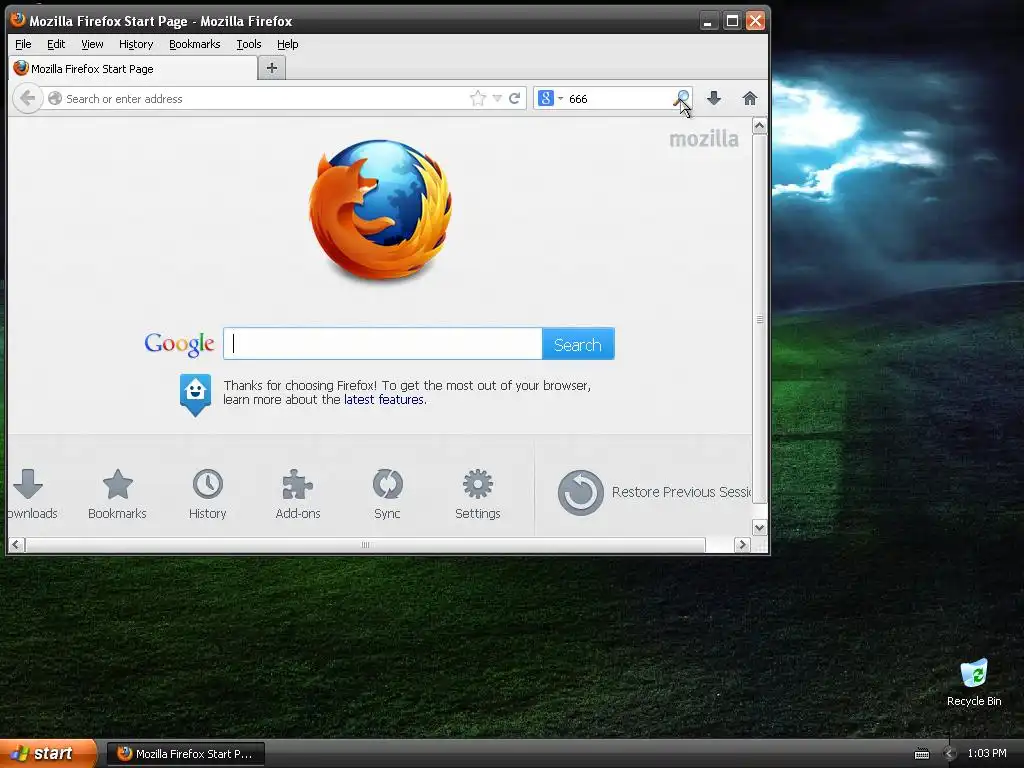The image size is (1024, 768).
Task: Click the search bar magnifier icon
Action: tap(682, 99)
